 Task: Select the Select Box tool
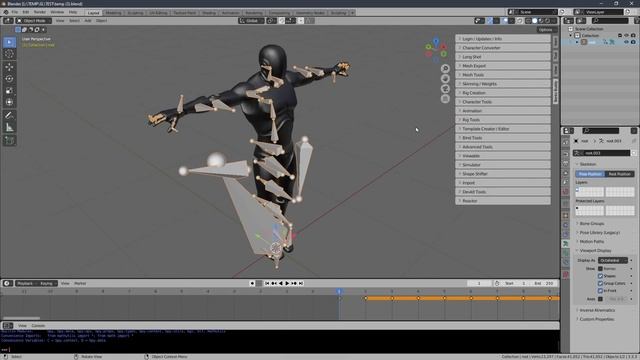[x=9, y=42]
